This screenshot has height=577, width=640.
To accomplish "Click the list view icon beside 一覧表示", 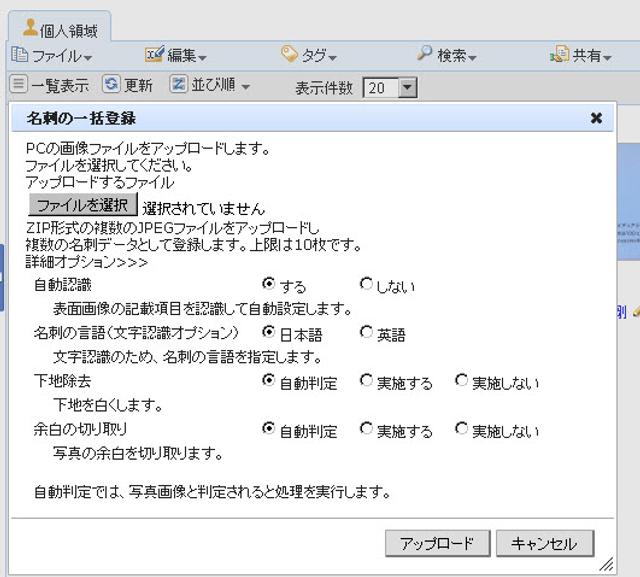I will 18,84.
